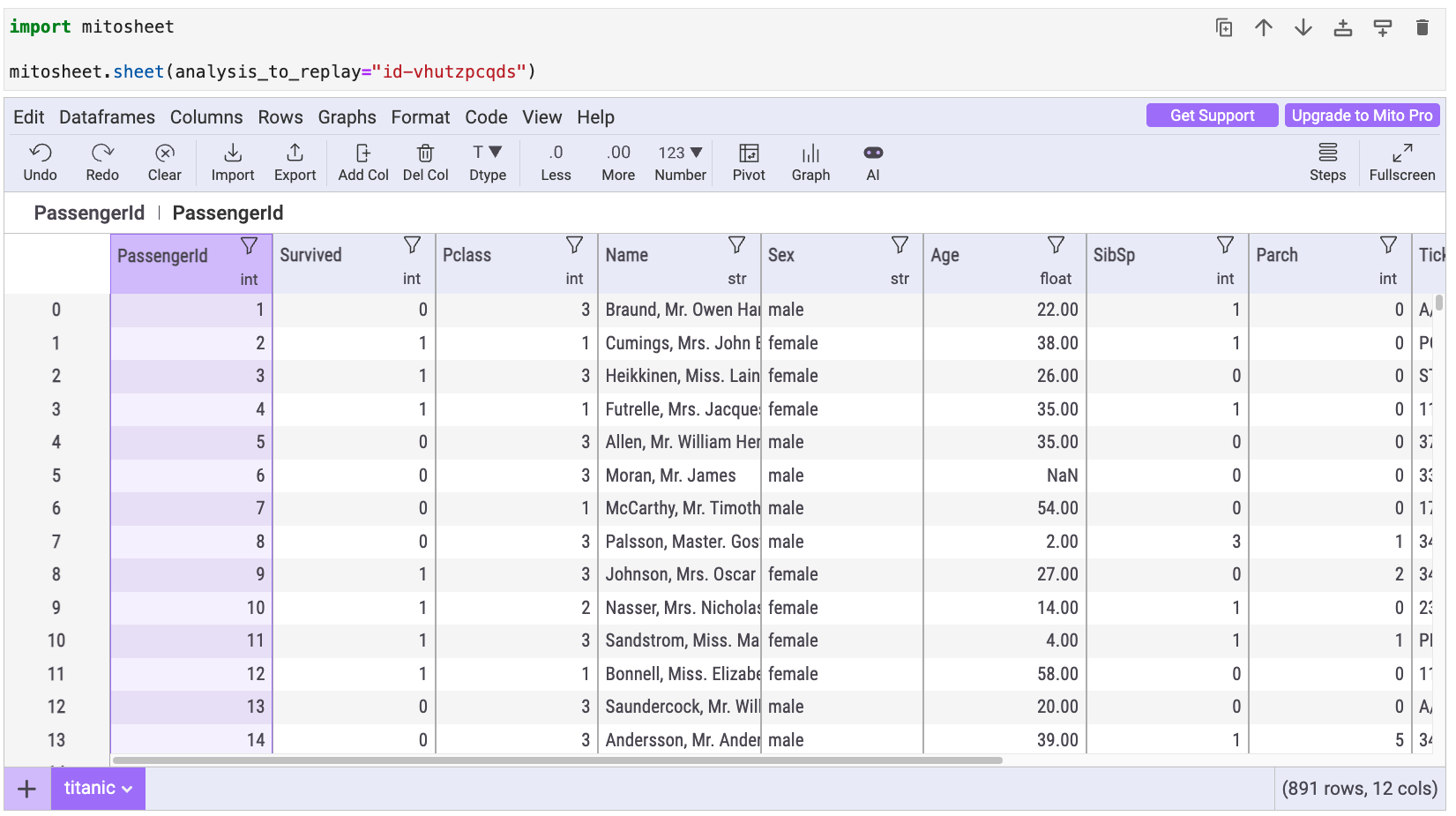Expand the Dtype dropdown
The height and width of the screenshot is (816, 1456).
click(487, 162)
